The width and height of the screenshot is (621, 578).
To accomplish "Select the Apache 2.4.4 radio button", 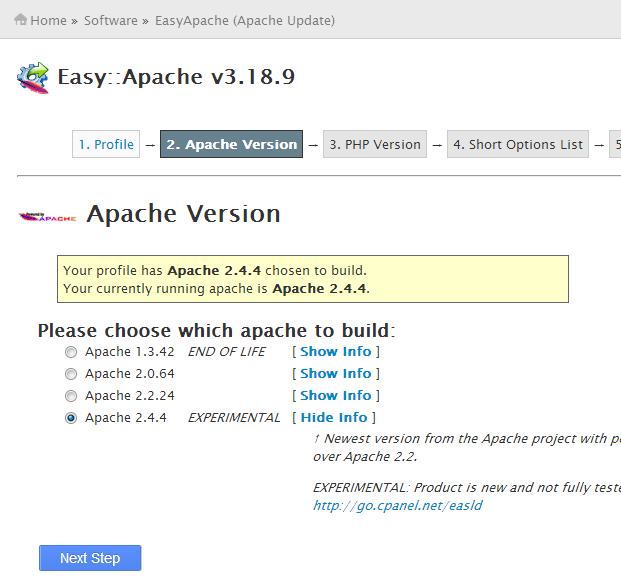I will pyautogui.click(x=71, y=418).
